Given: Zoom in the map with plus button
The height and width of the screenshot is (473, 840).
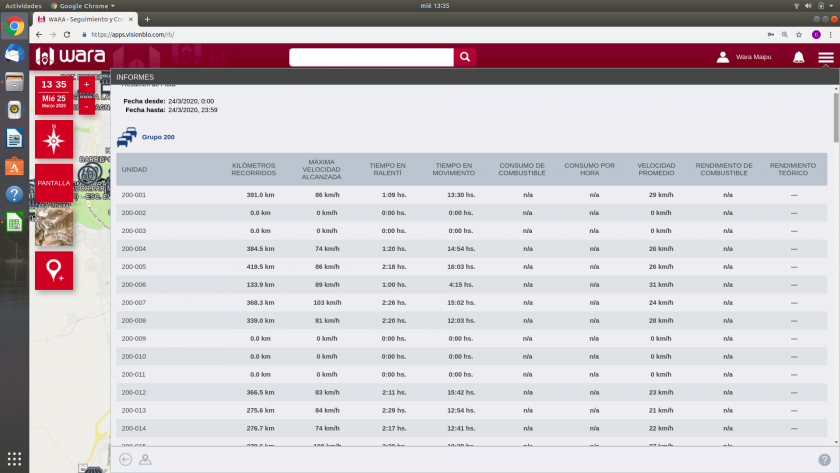Looking at the screenshot, I should [86, 84].
